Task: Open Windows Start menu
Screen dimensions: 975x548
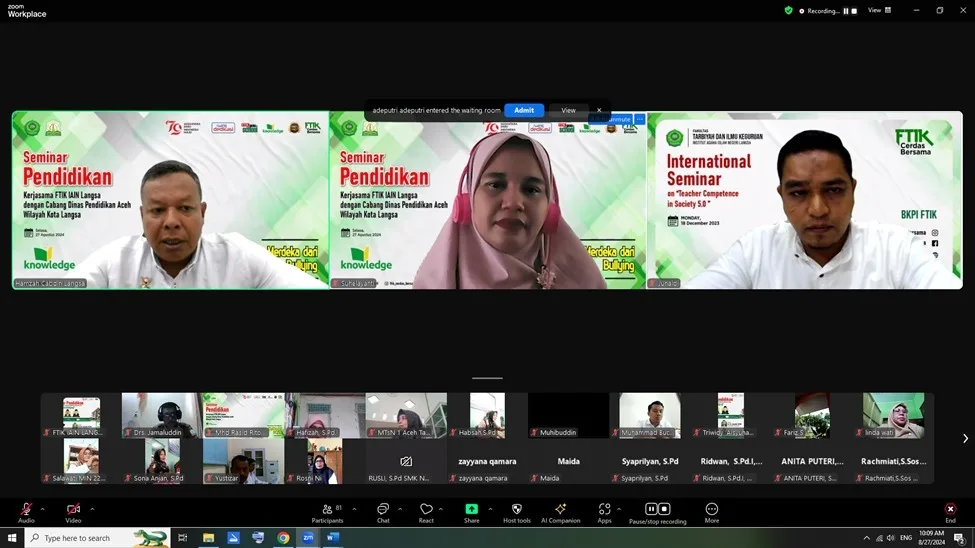Action: 12,537
